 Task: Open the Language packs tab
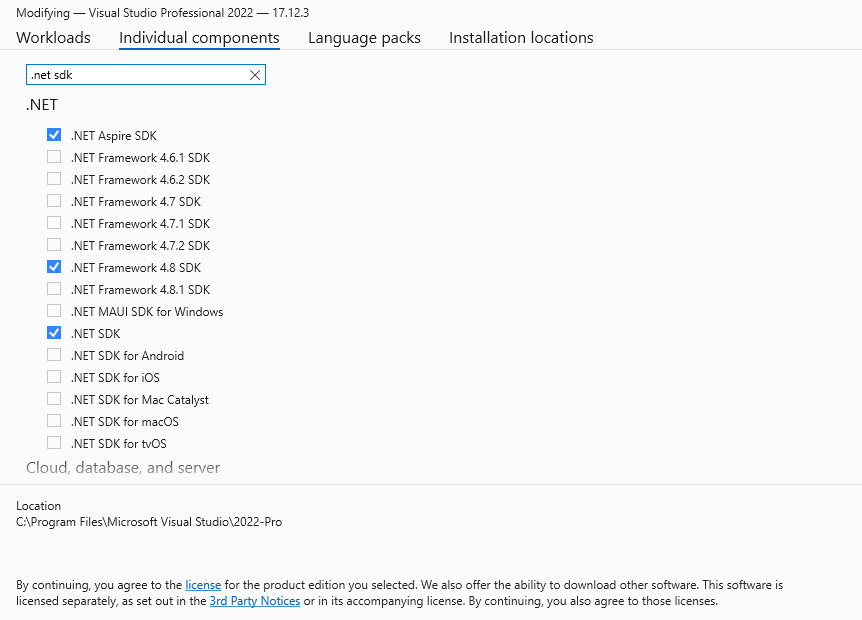[x=364, y=38]
